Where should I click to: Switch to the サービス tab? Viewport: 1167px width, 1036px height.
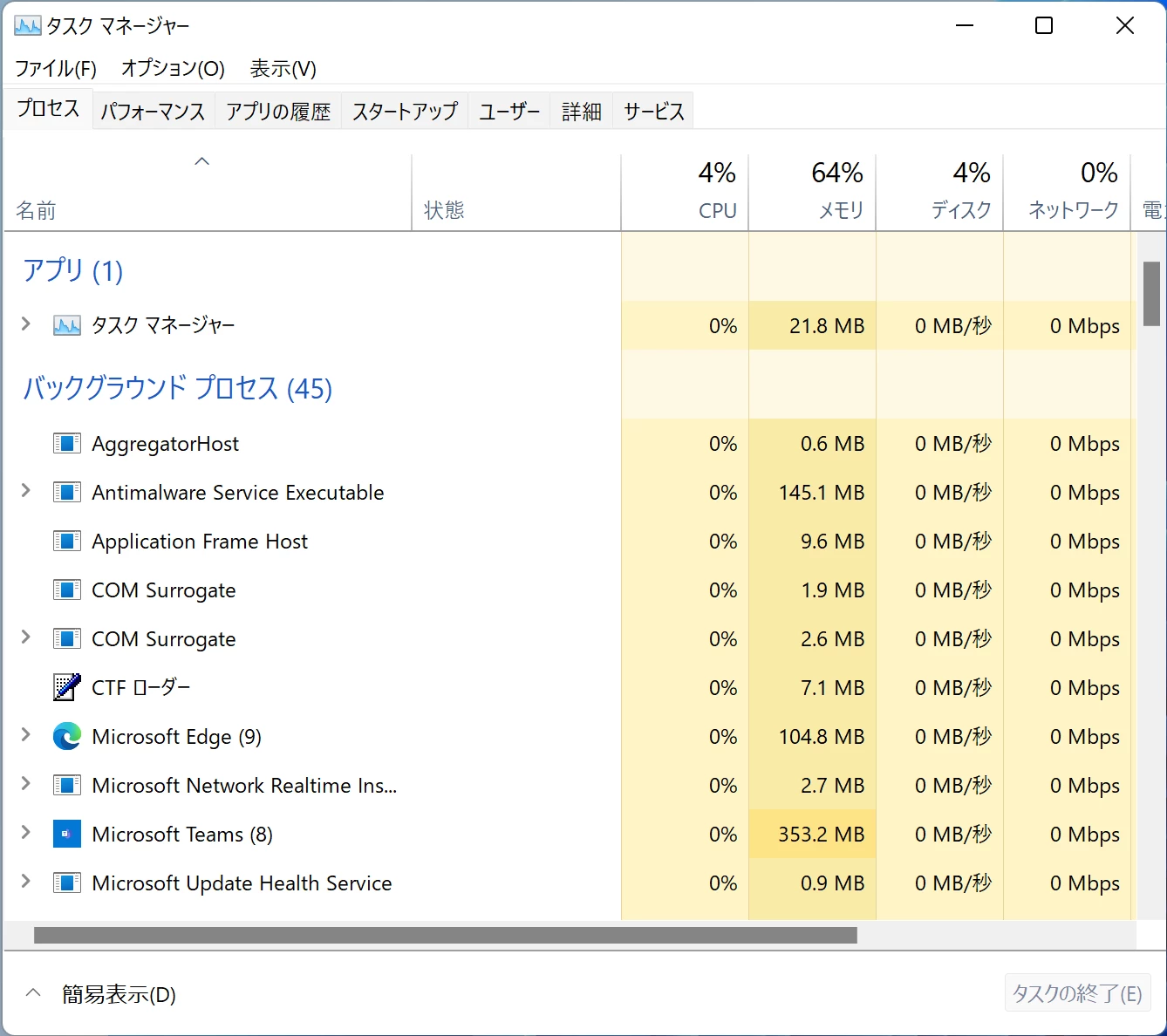(x=654, y=112)
